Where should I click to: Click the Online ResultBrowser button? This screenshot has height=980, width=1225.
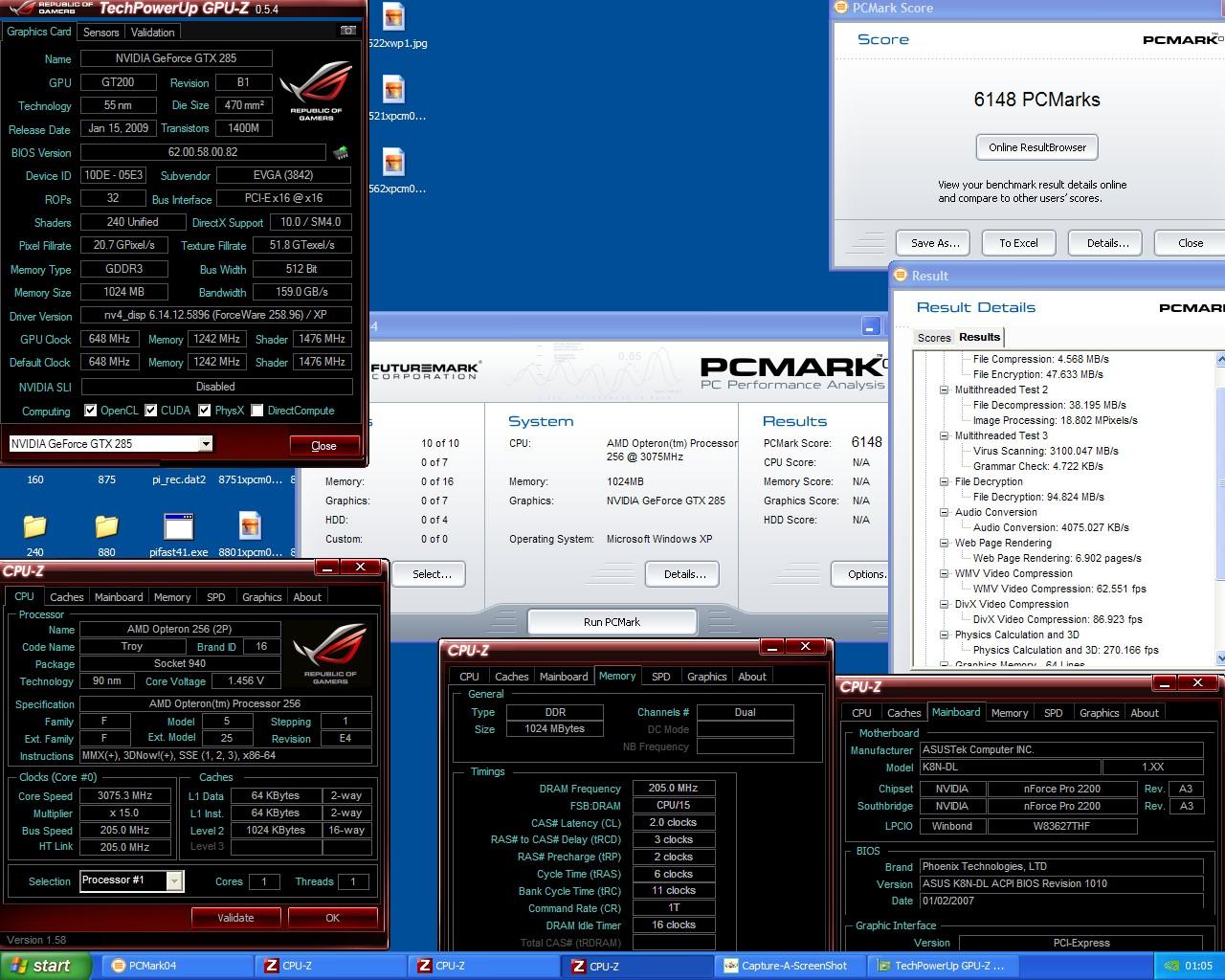(1037, 147)
